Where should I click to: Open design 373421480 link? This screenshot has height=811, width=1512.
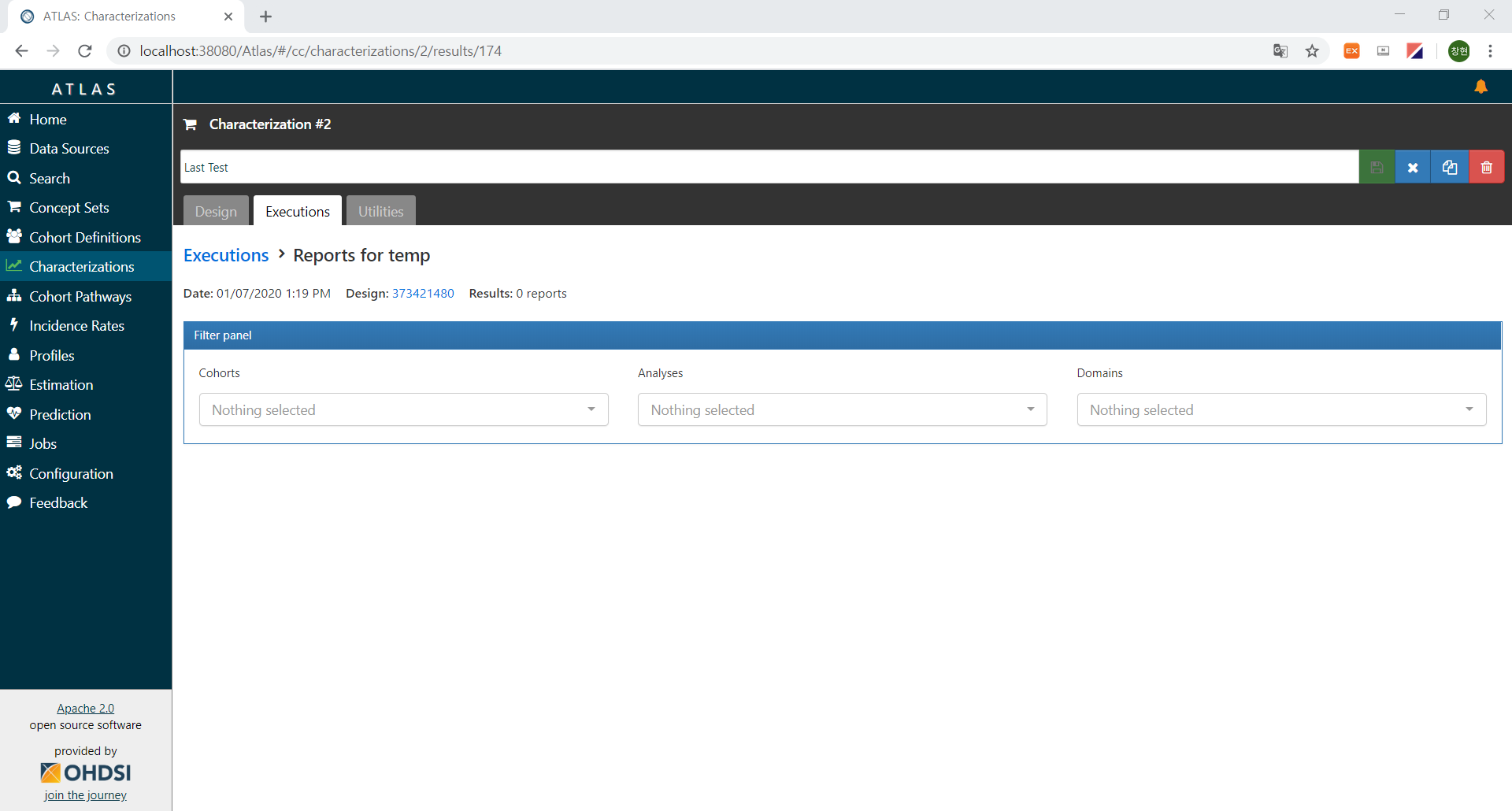pyautogui.click(x=423, y=293)
